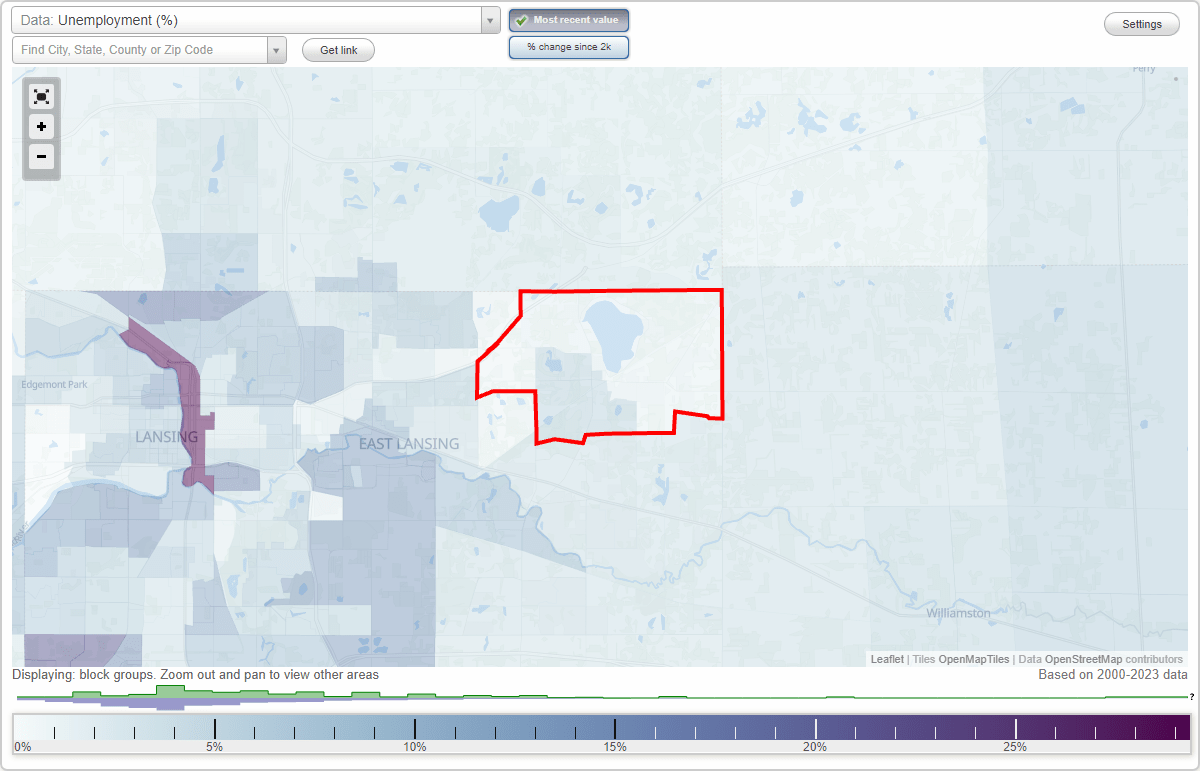
Task: Reset map to full extent with the fit icon
Action: pos(41,96)
